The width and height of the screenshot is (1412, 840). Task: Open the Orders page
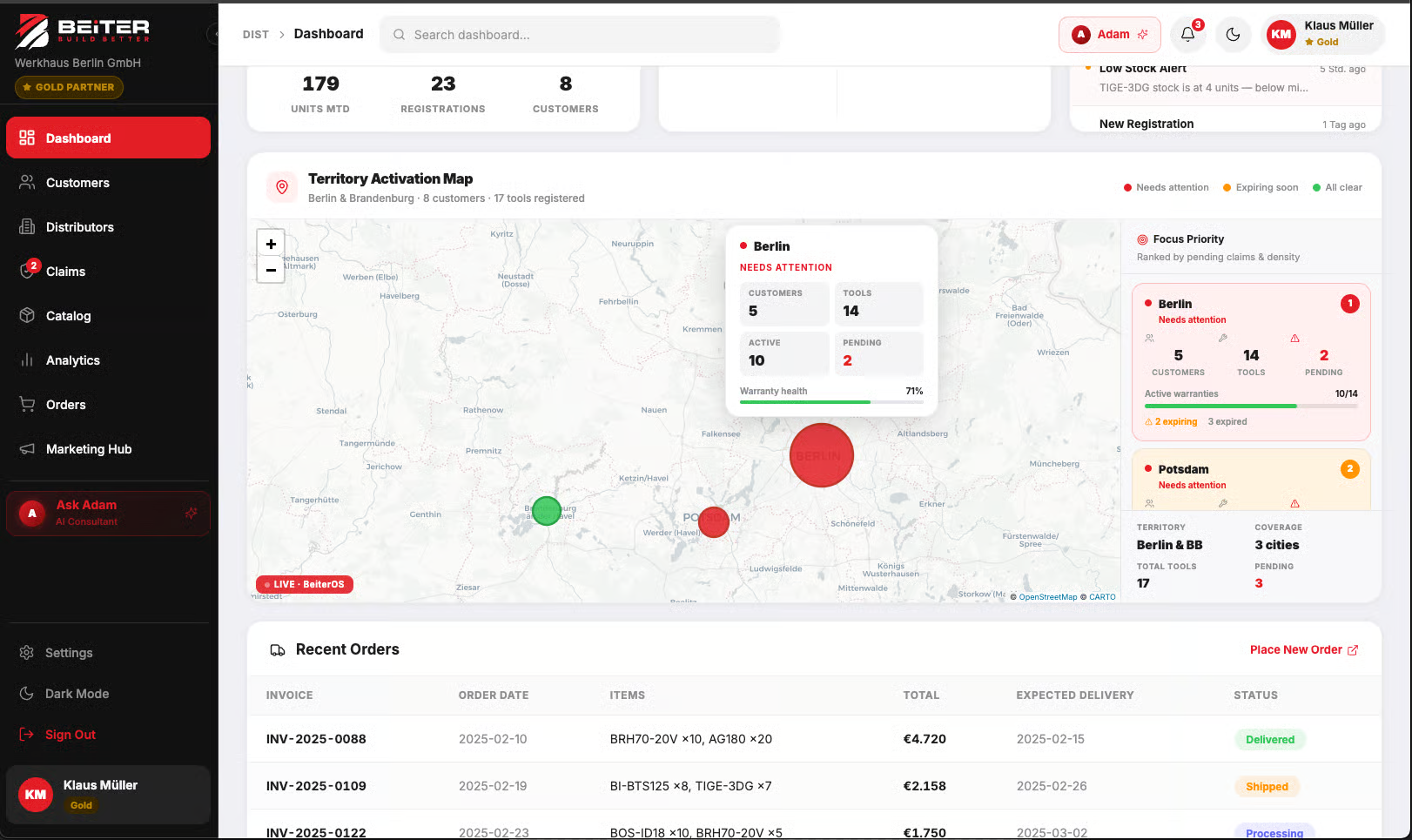coord(108,405)
